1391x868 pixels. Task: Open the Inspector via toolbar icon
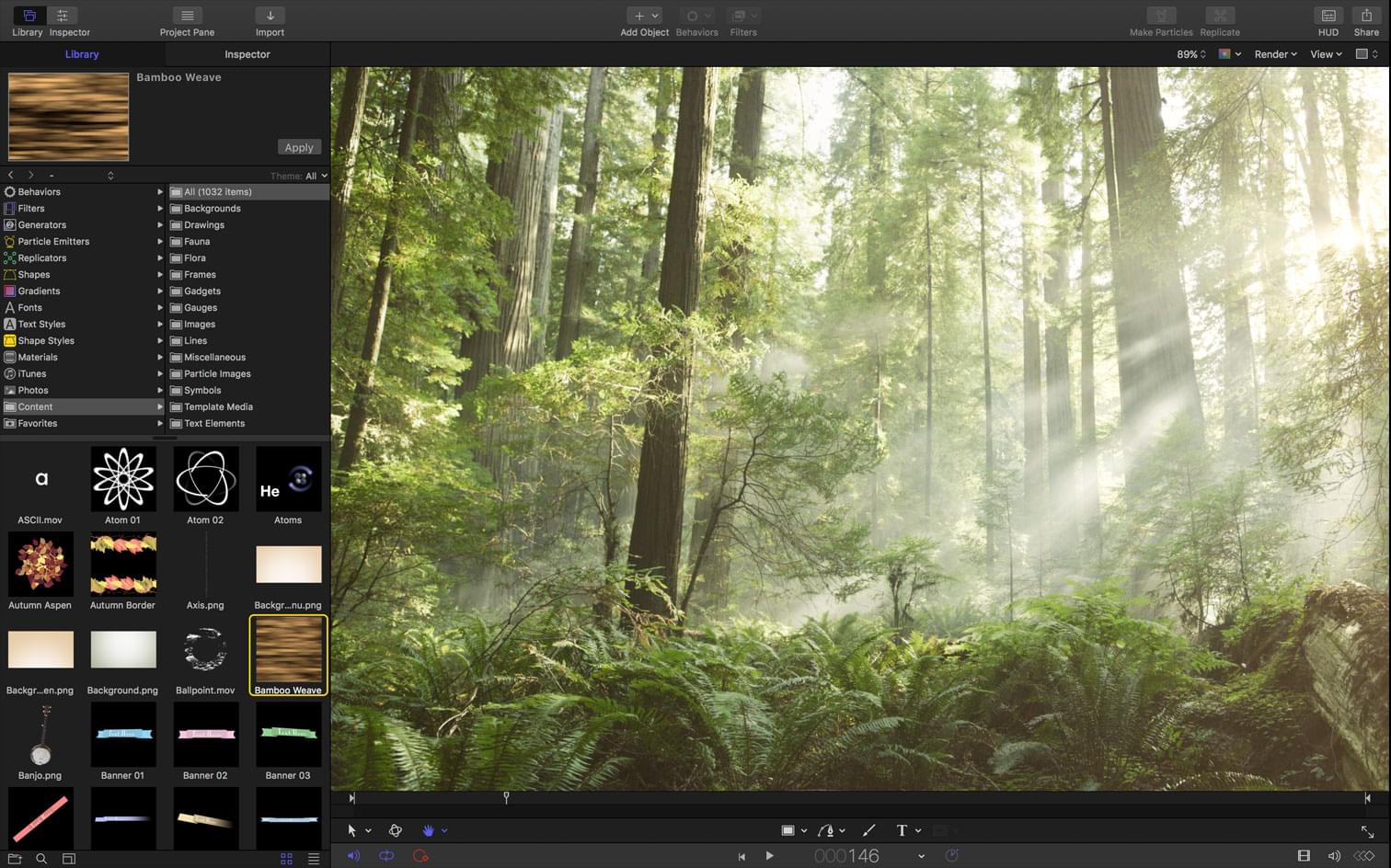click(63, 16)
